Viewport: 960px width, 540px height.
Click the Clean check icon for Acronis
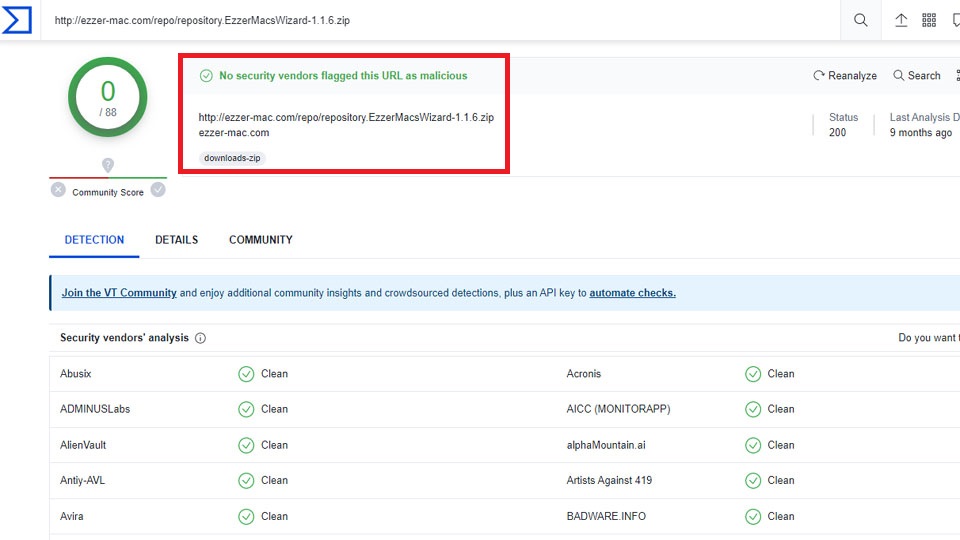[x=753, y=374]
